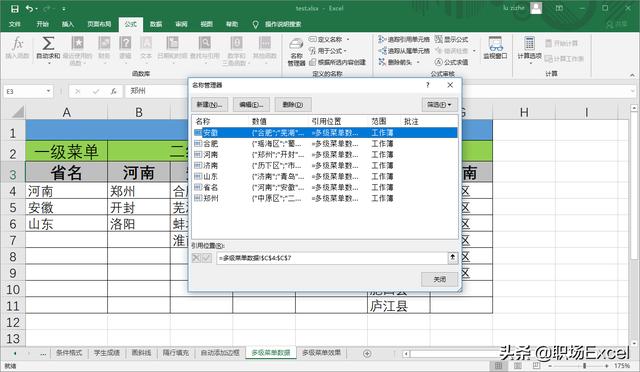Screen dimensions: 640x372
Task: Select the 山东 name row
Action: pos(325,176)
